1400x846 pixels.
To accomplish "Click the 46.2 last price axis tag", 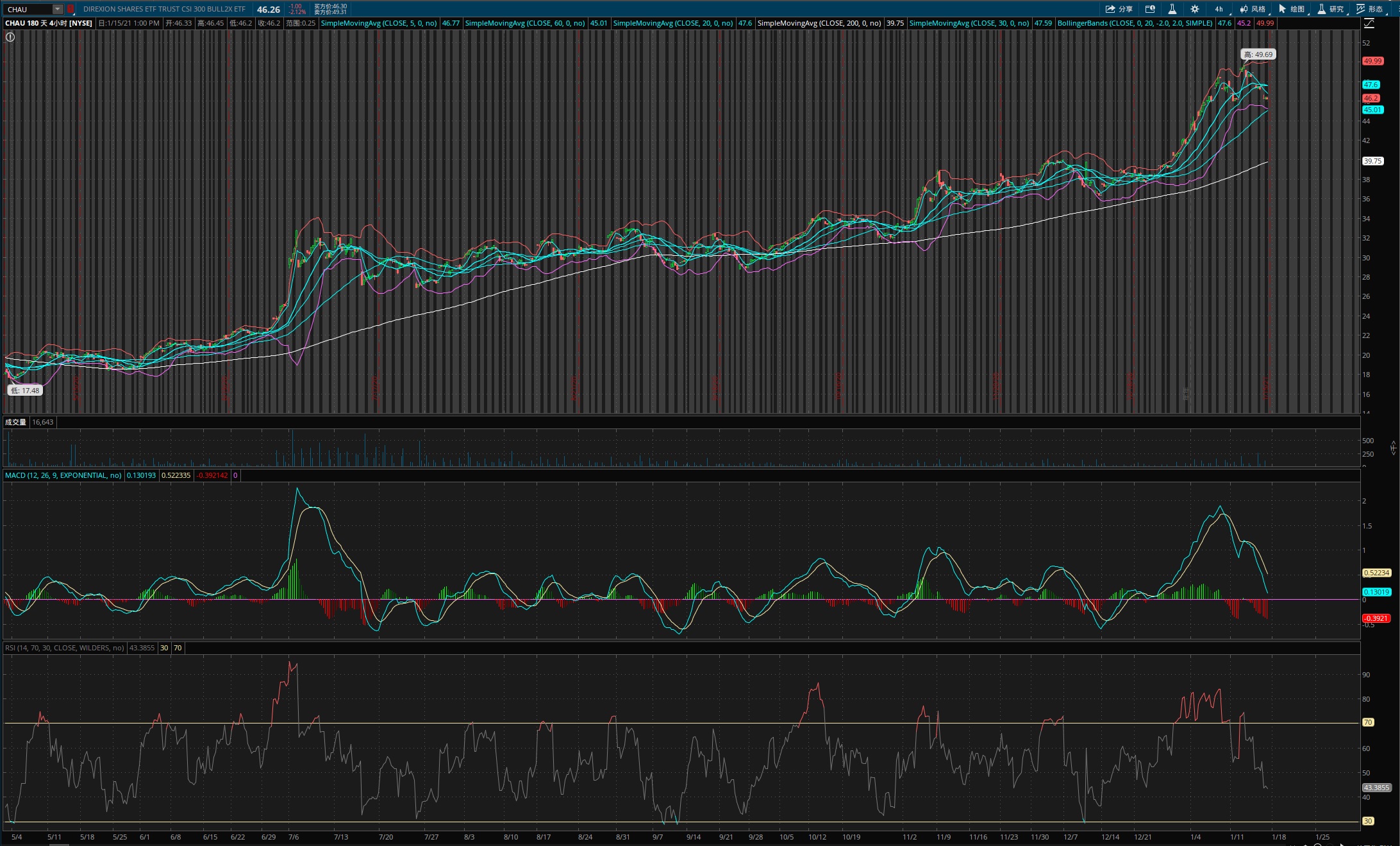I will 1371,98.
